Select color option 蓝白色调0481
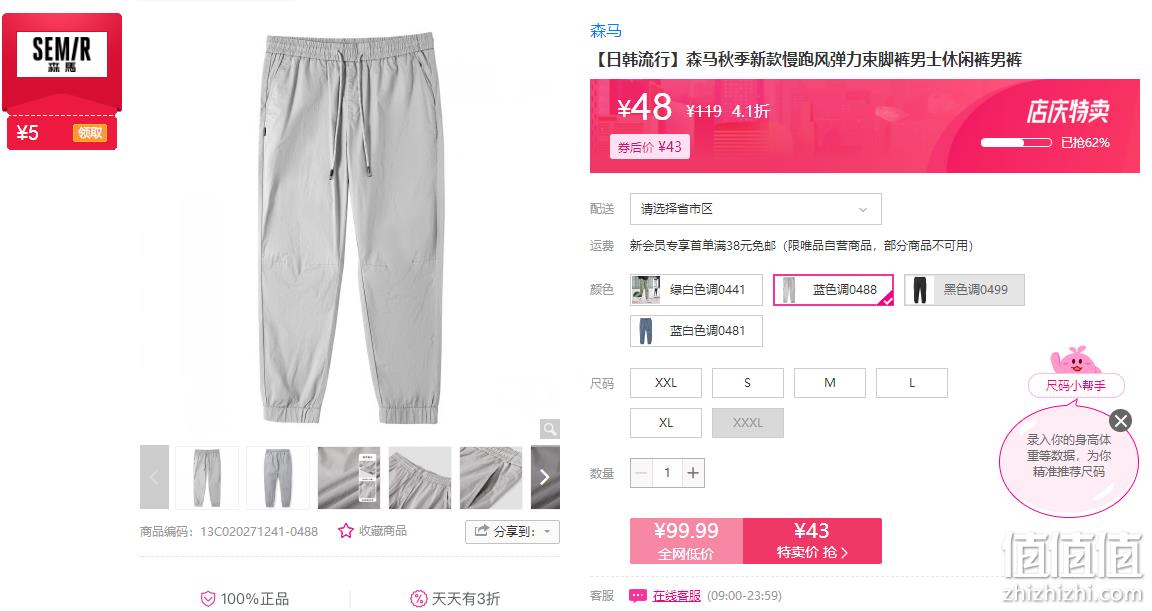1152x611 pixels. (696, 330)
